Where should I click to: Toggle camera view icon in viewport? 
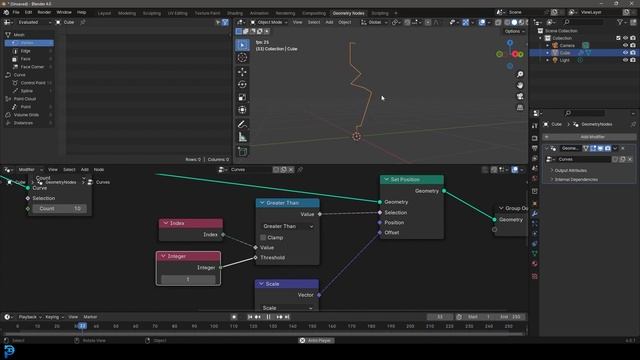pos(520,96)
